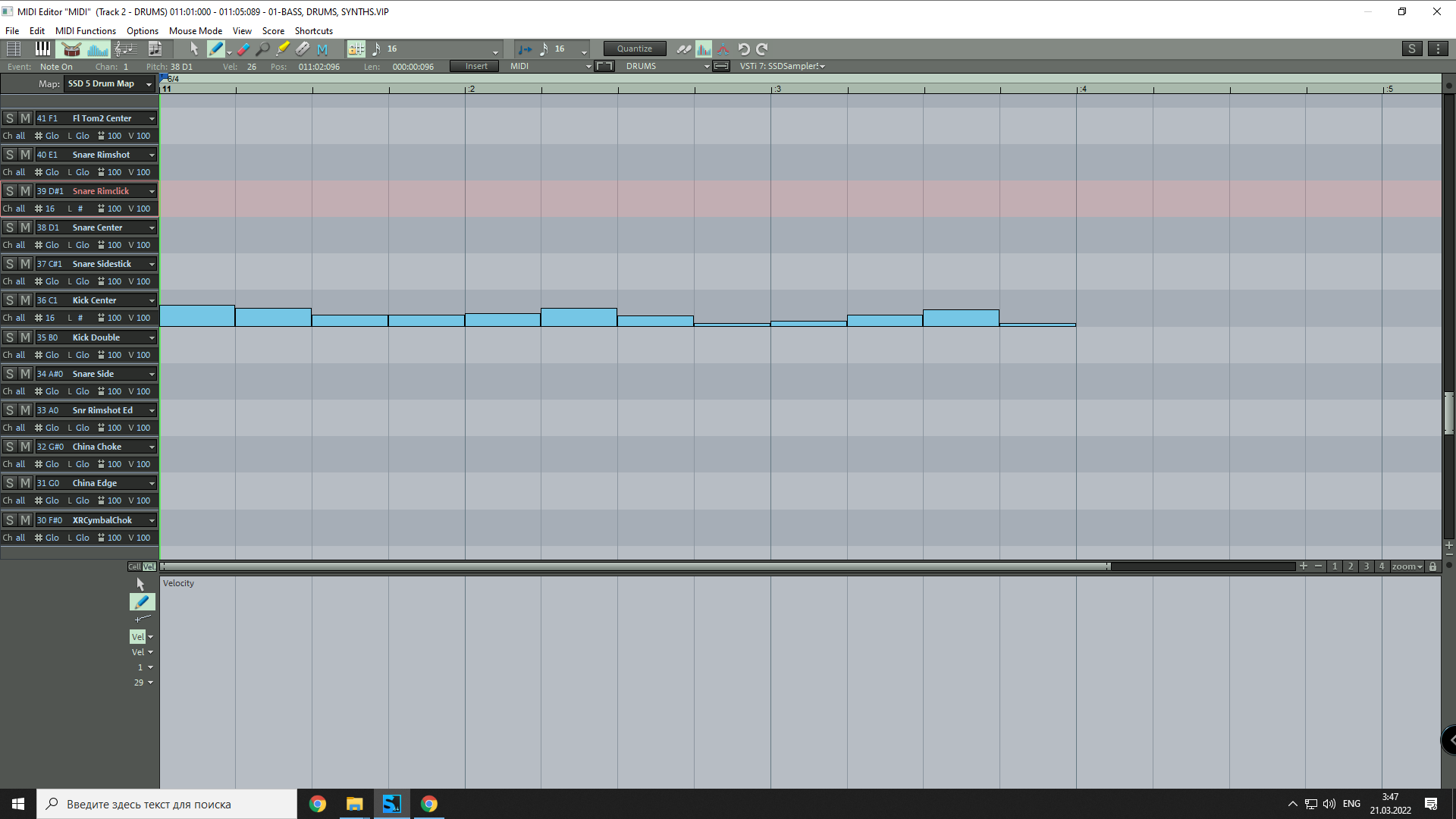Screen dimensions: 1456x819
Task: Click the chain link icon next to Quantize
Action: point(684,49)
